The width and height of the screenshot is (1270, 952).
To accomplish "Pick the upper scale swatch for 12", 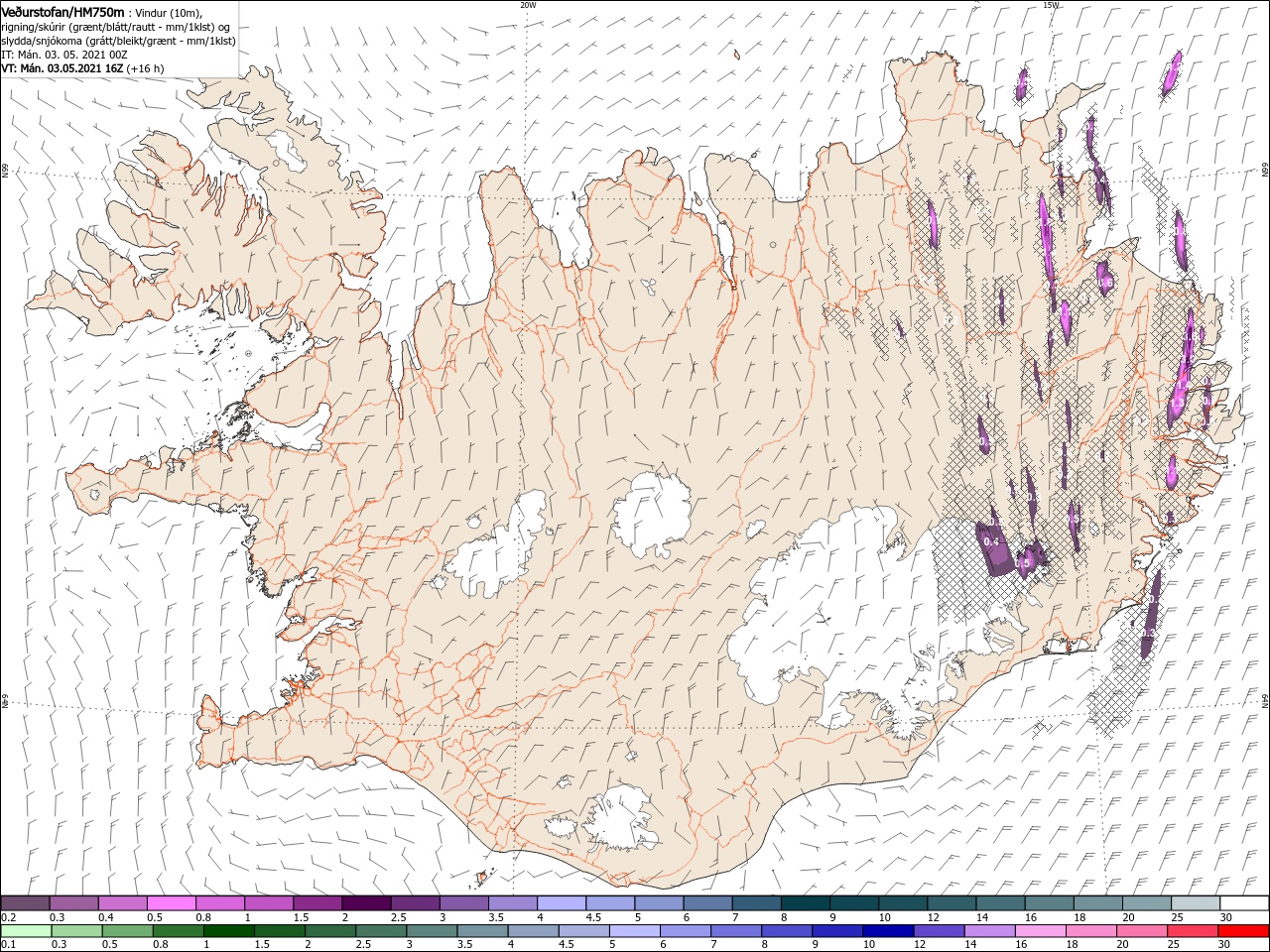I will (x=952, y=903).
